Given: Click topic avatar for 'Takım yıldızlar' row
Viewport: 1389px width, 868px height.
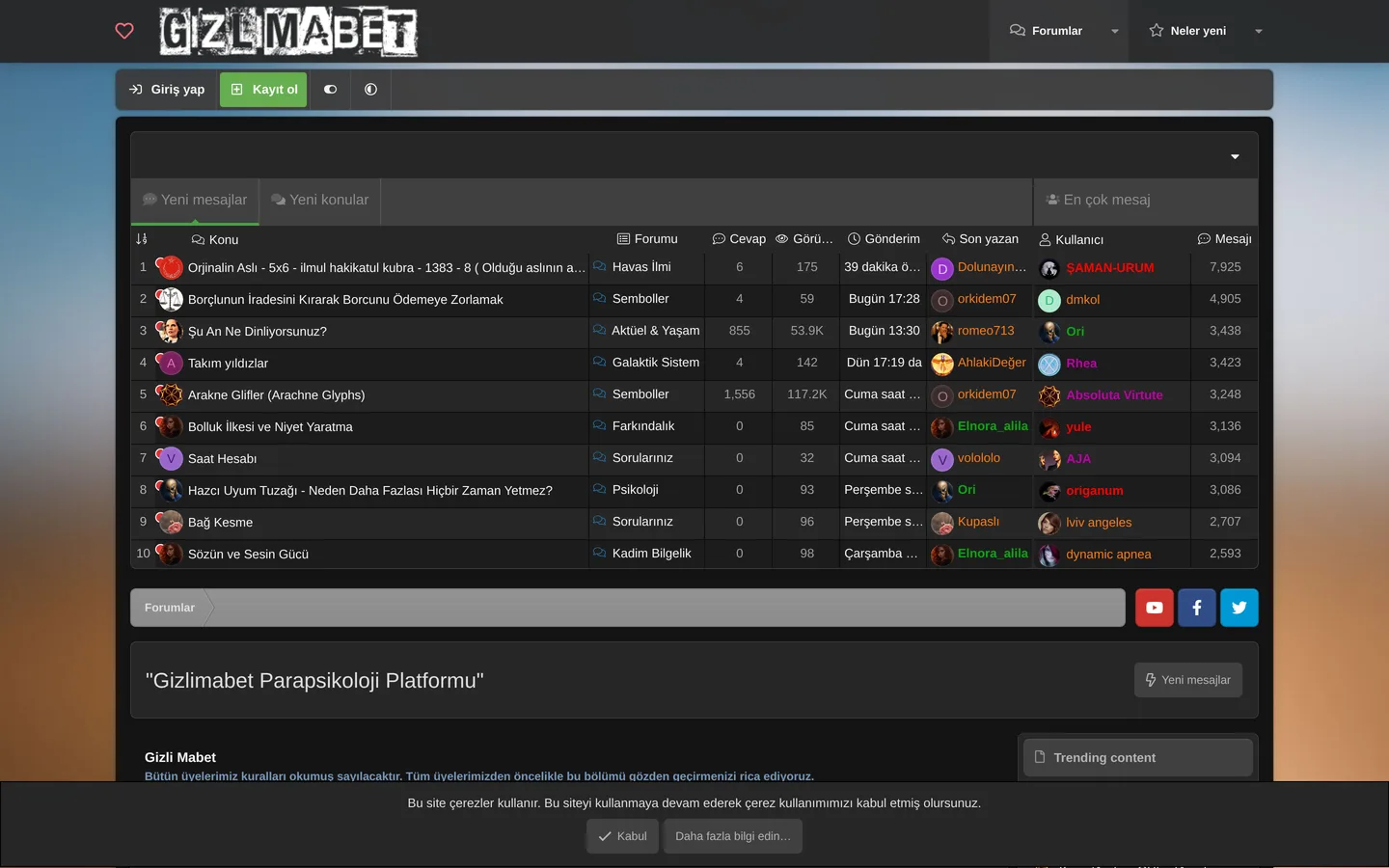Looking at the screenshot, I should pyautogui.click(x=170, y=363).
